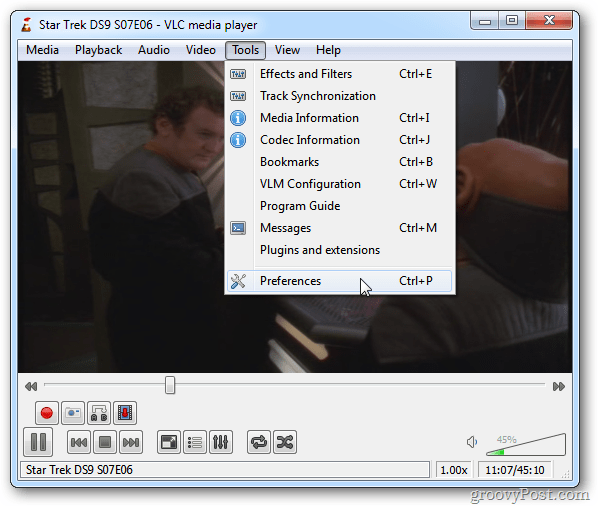This screenshot has height=506, width=598.
Task: Open the Playback menu
Action: [x=98, y=50]
